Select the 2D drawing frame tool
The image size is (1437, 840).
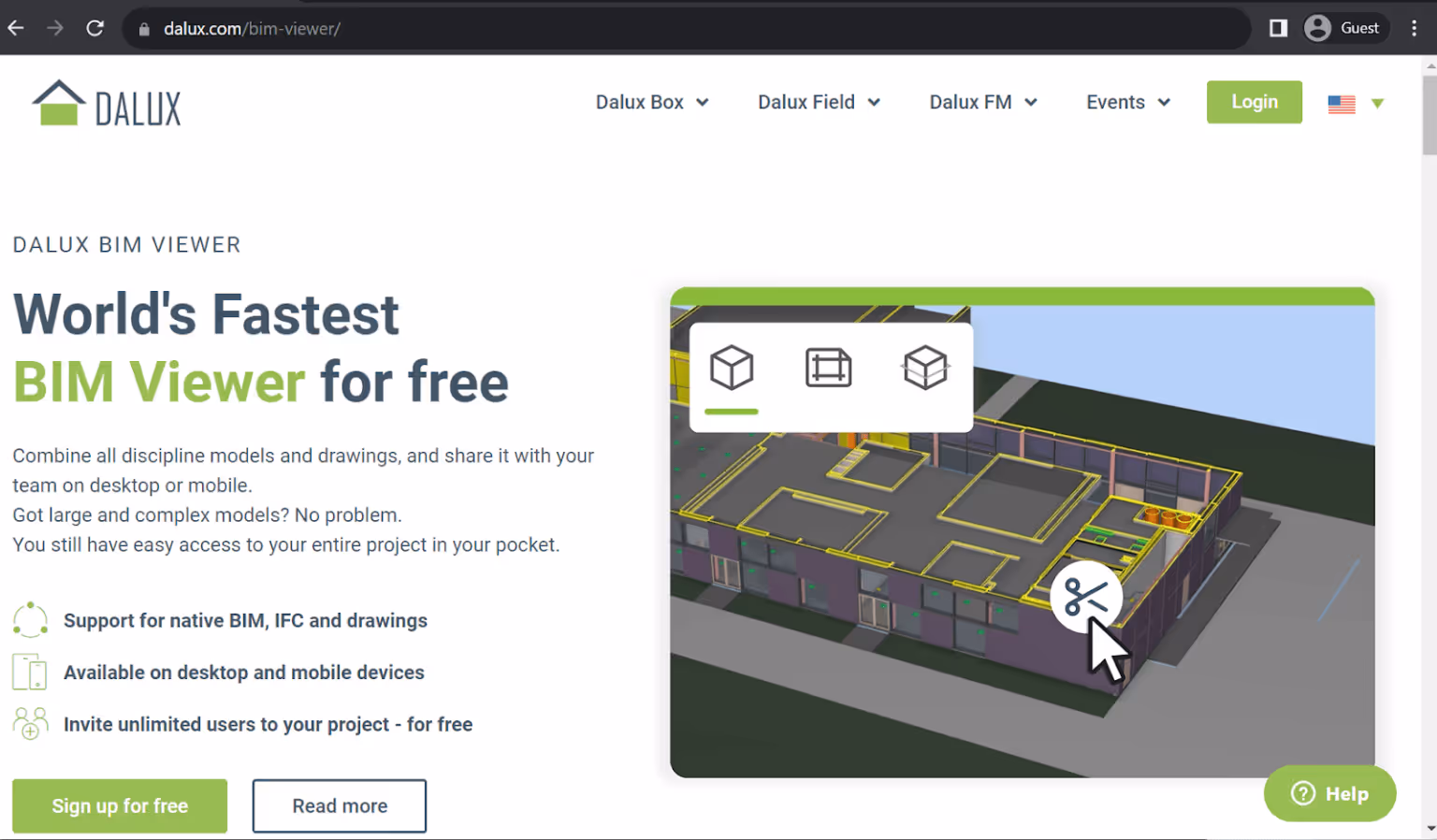click(x=827, y=368)
